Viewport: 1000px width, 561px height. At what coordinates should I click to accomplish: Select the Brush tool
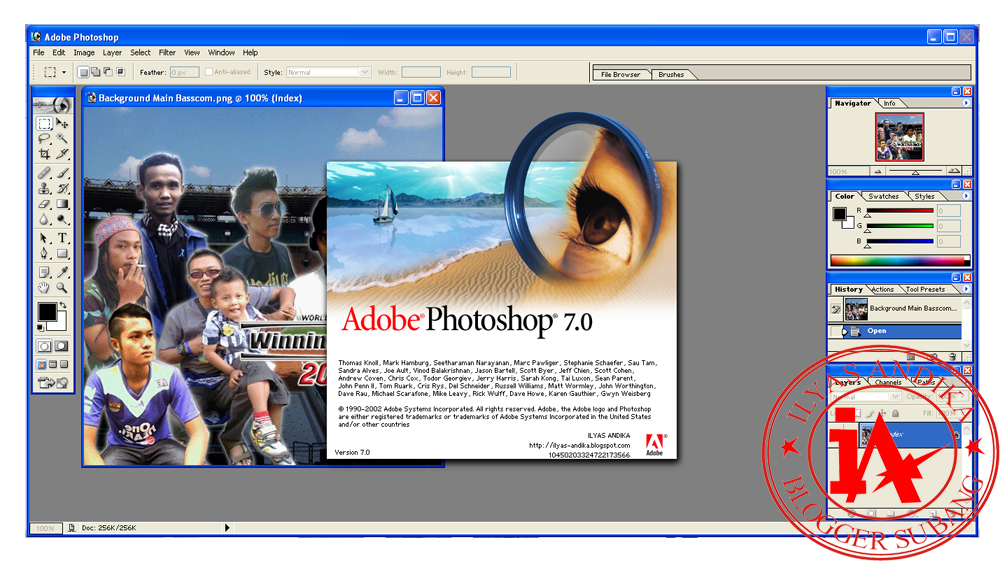pos(62,173)
